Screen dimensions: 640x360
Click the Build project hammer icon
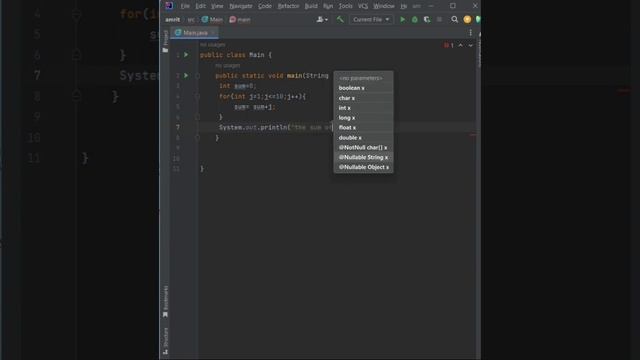340,19
